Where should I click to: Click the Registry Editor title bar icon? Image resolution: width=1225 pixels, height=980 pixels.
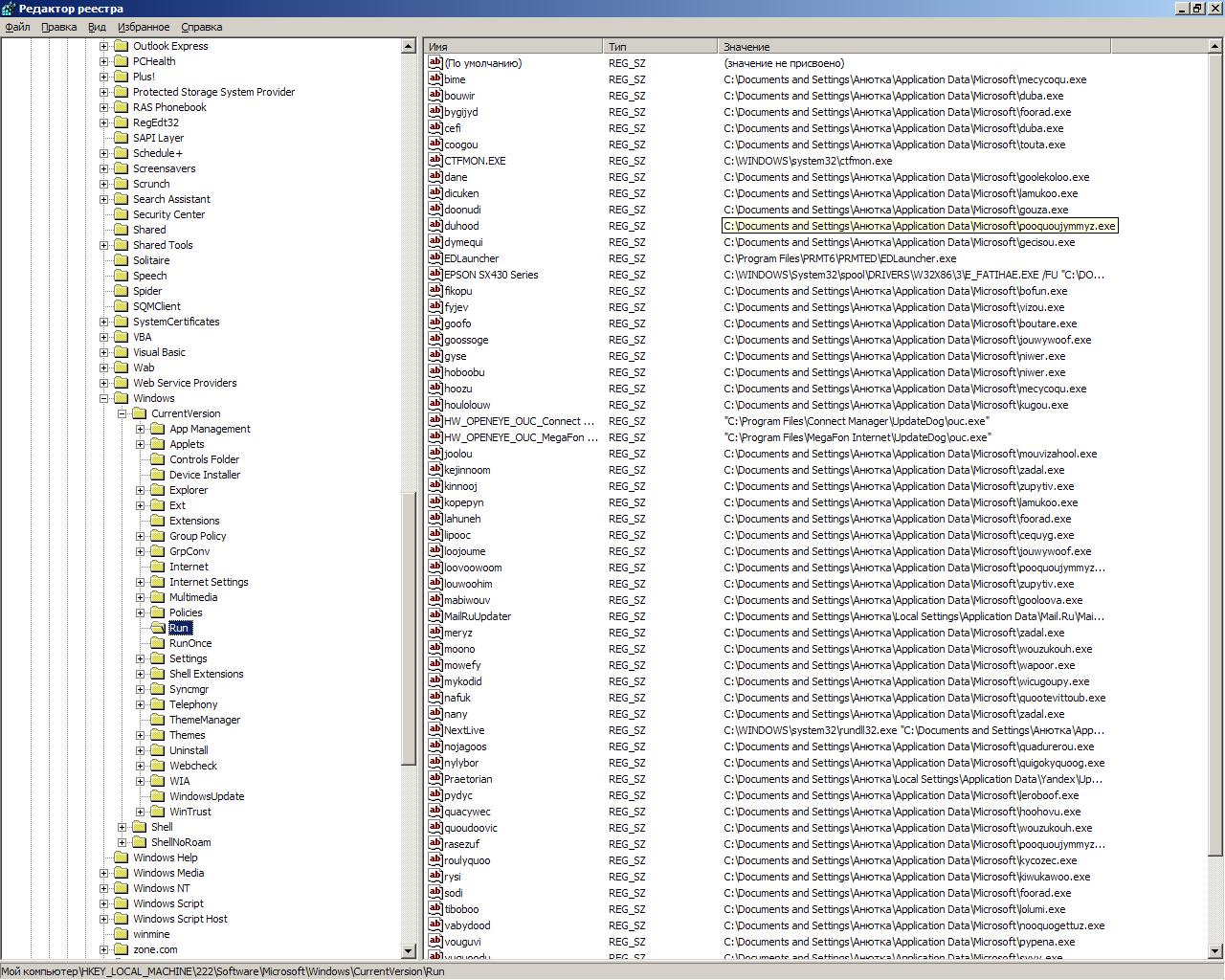coord(10,9)
